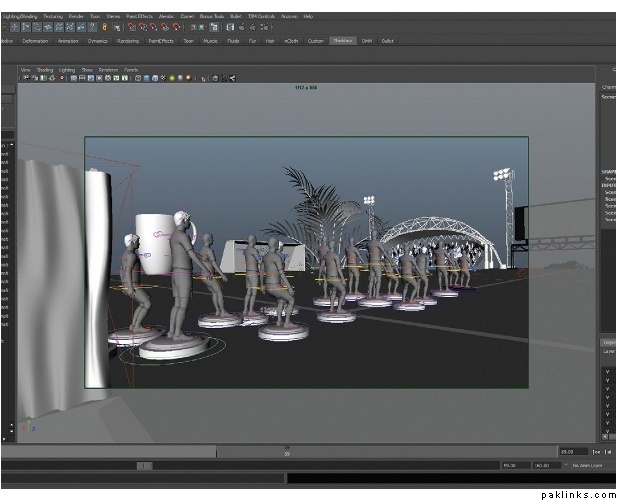
Task: Toggle the top layer's V visibility box
Action: click(607, 372)
